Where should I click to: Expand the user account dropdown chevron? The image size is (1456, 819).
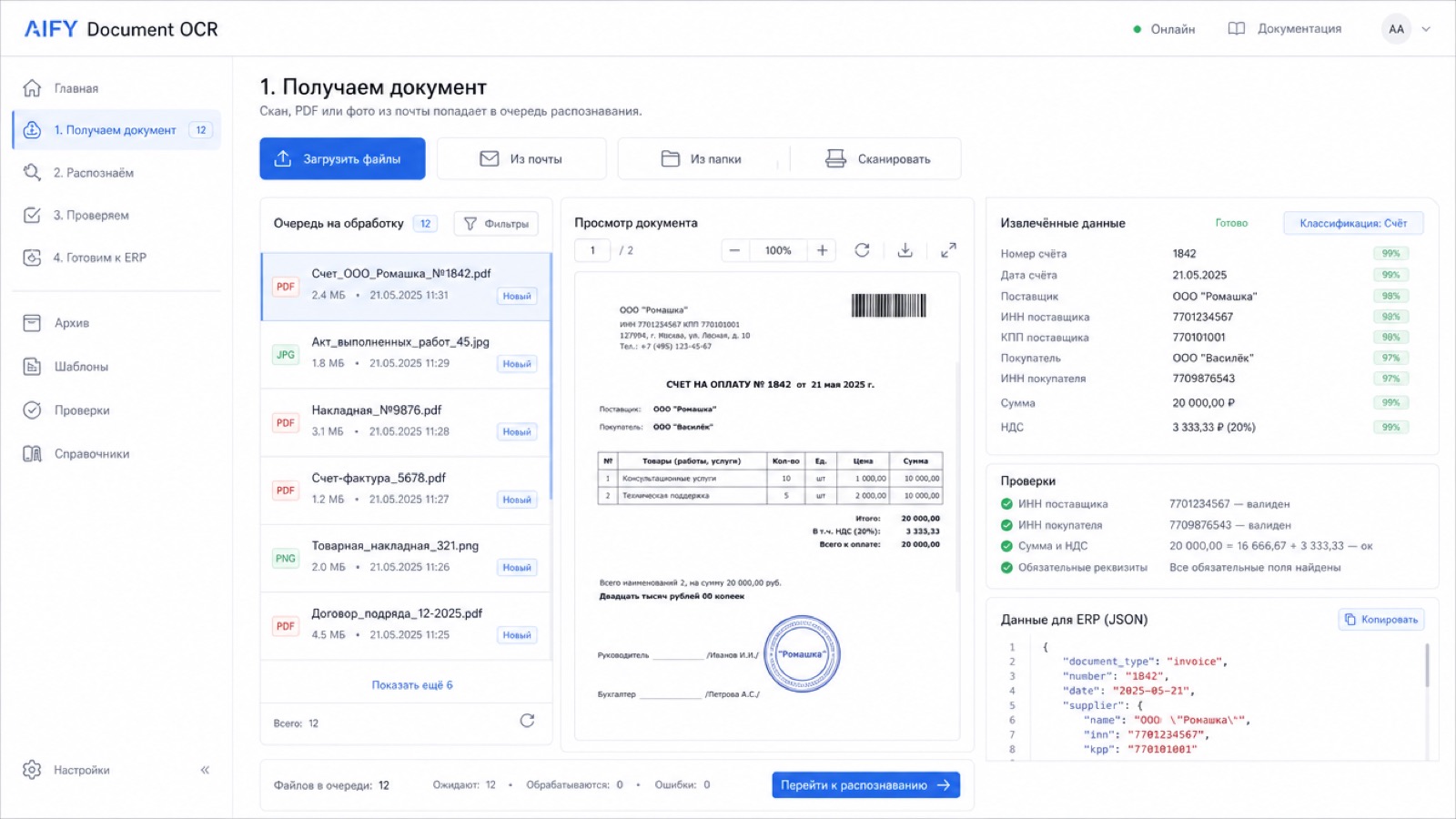click(1426, 29)
